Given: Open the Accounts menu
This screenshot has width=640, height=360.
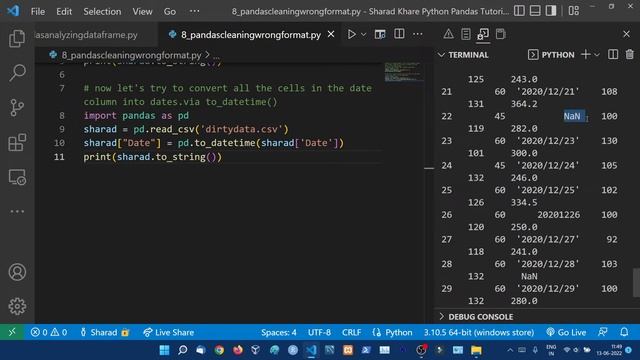Looking at the screenshot, I should tap(17, 272).
